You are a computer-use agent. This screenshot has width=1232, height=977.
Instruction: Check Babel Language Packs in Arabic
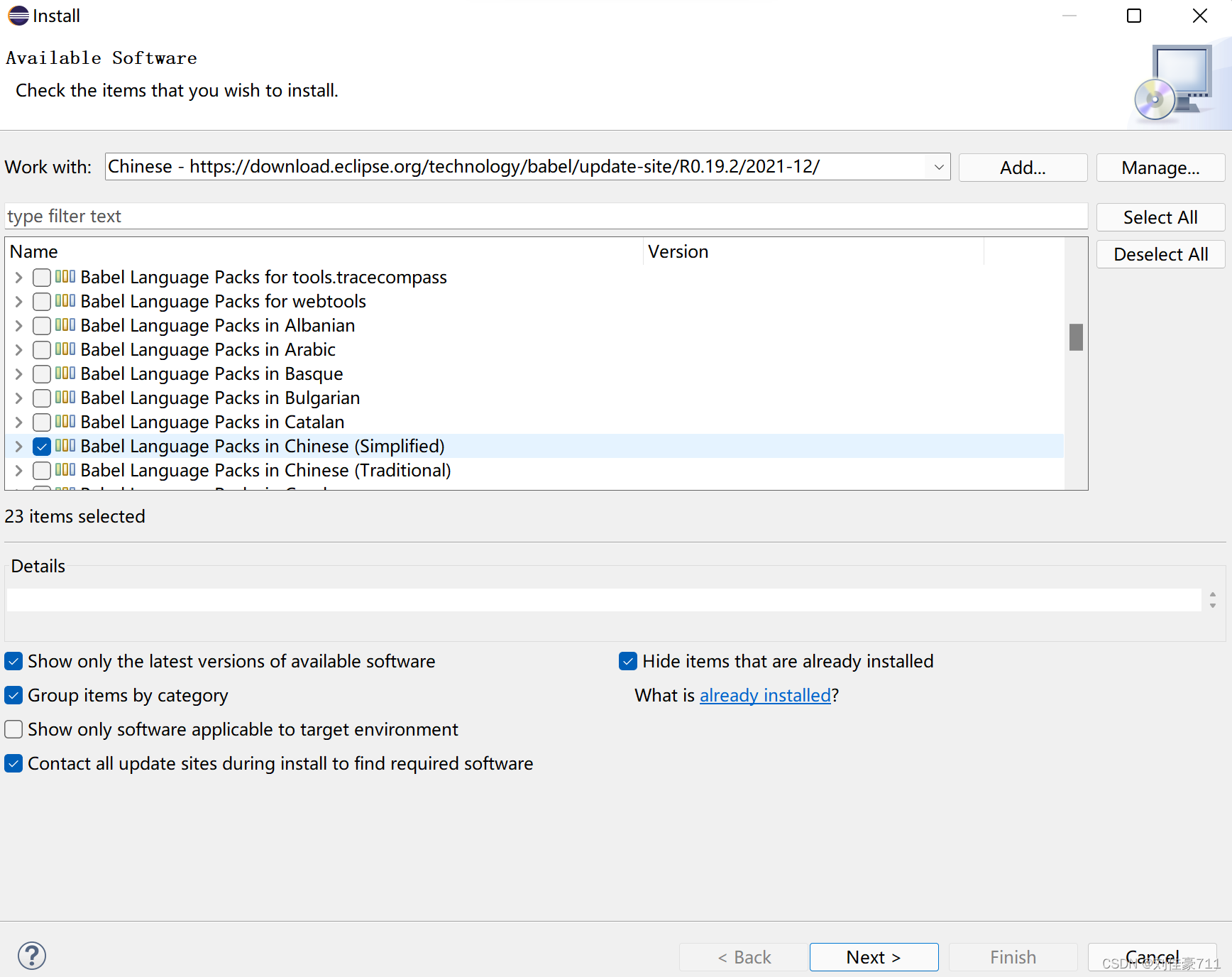tap(42, 350)
